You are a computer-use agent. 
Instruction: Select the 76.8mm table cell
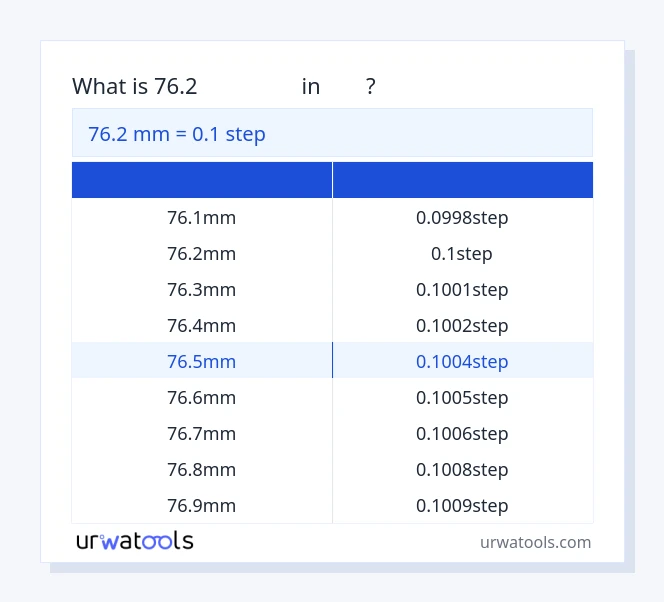202,469
